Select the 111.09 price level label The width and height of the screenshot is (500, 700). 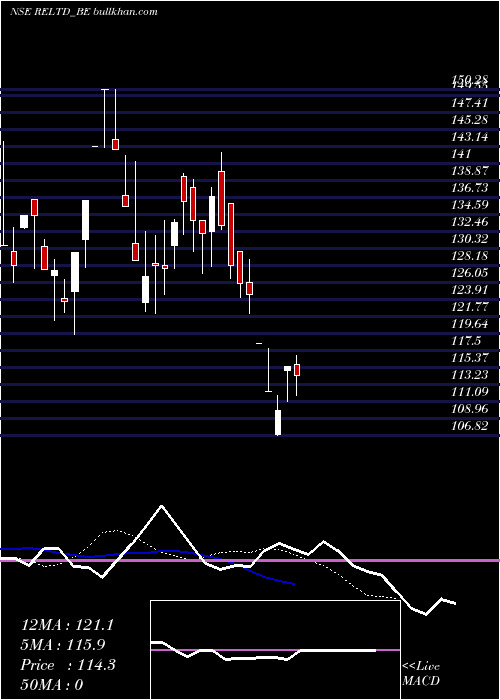470,392
